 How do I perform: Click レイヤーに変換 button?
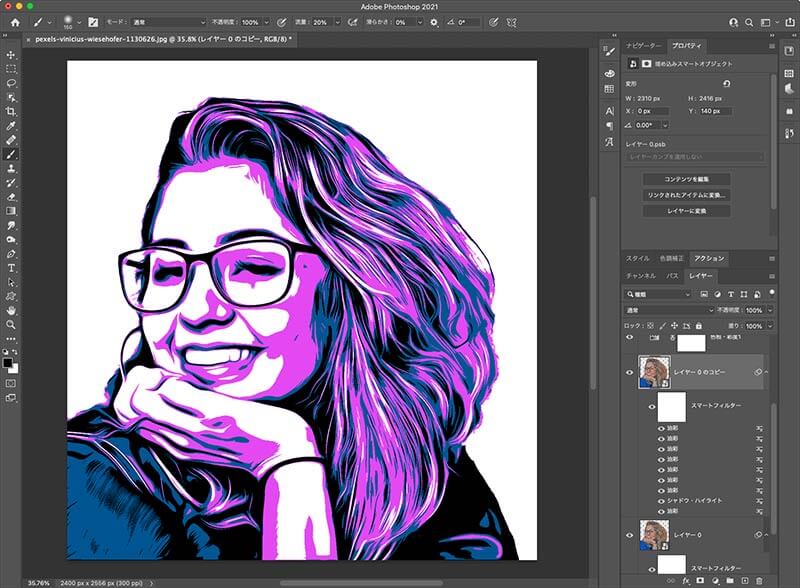click(x=686, y=211)
